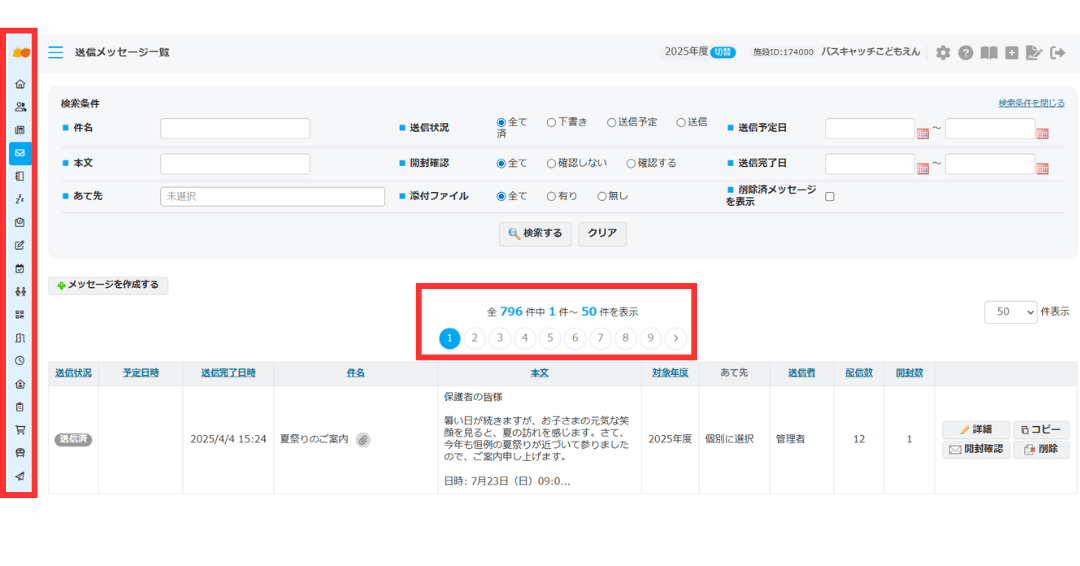Open the home icon in the sidebar
Image resolution: width=1080 pixels, height=566 pixels.
pyautogui.click(x=20, y=84)
